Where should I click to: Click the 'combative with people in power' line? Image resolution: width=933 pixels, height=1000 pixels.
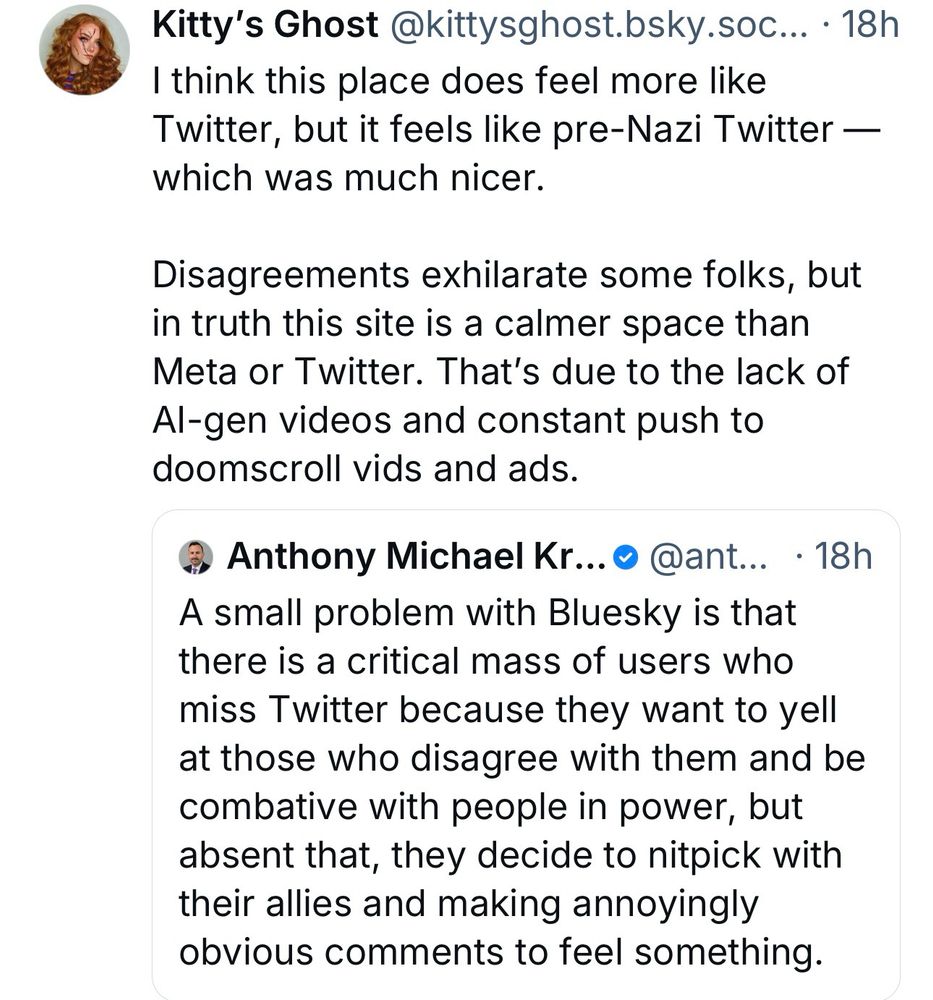pyautogui.click(x=491, y=807)
